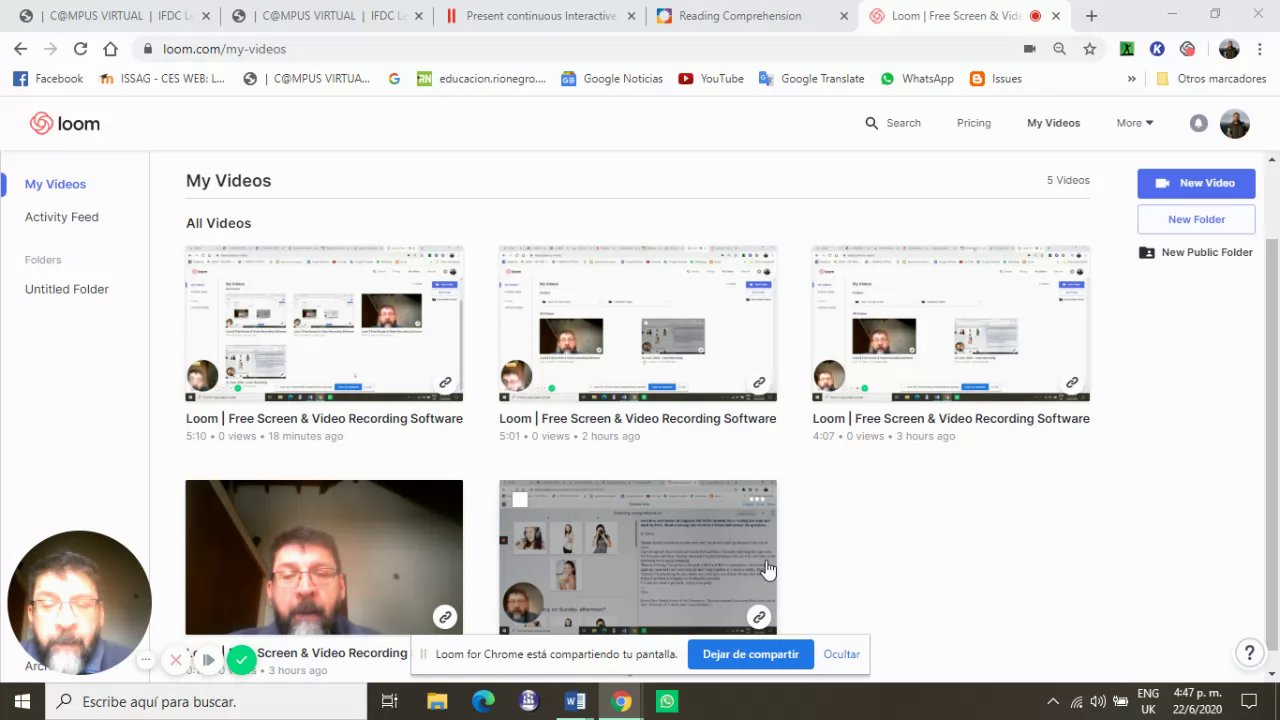The width and height of the screenshot is (1280, 720).
Task: Pause the Loom recording
Action: point(208,659)
